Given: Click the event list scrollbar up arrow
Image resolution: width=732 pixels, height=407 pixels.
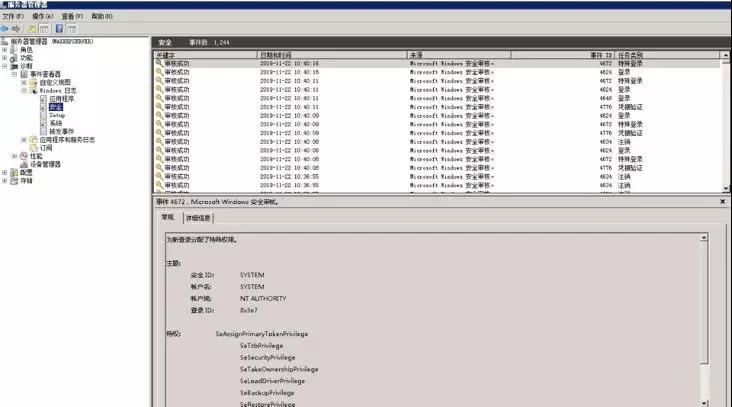Looking at the screenshot, I should click(x=725, y=55).
